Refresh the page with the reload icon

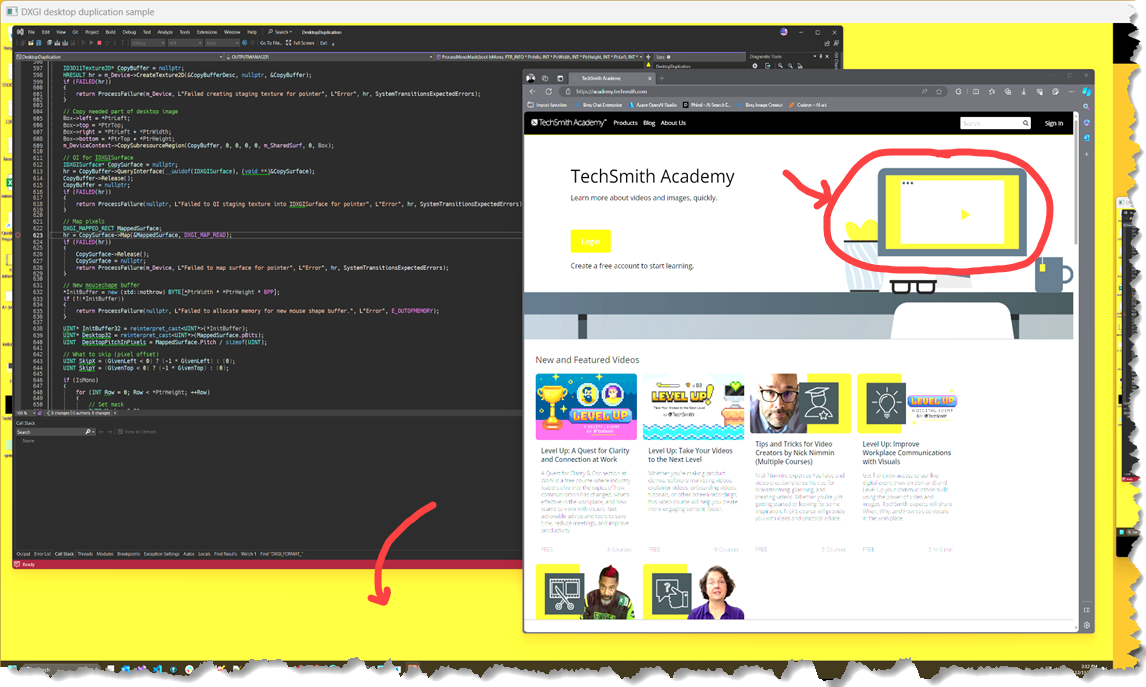pyautogui.click(x=548, y=90)
